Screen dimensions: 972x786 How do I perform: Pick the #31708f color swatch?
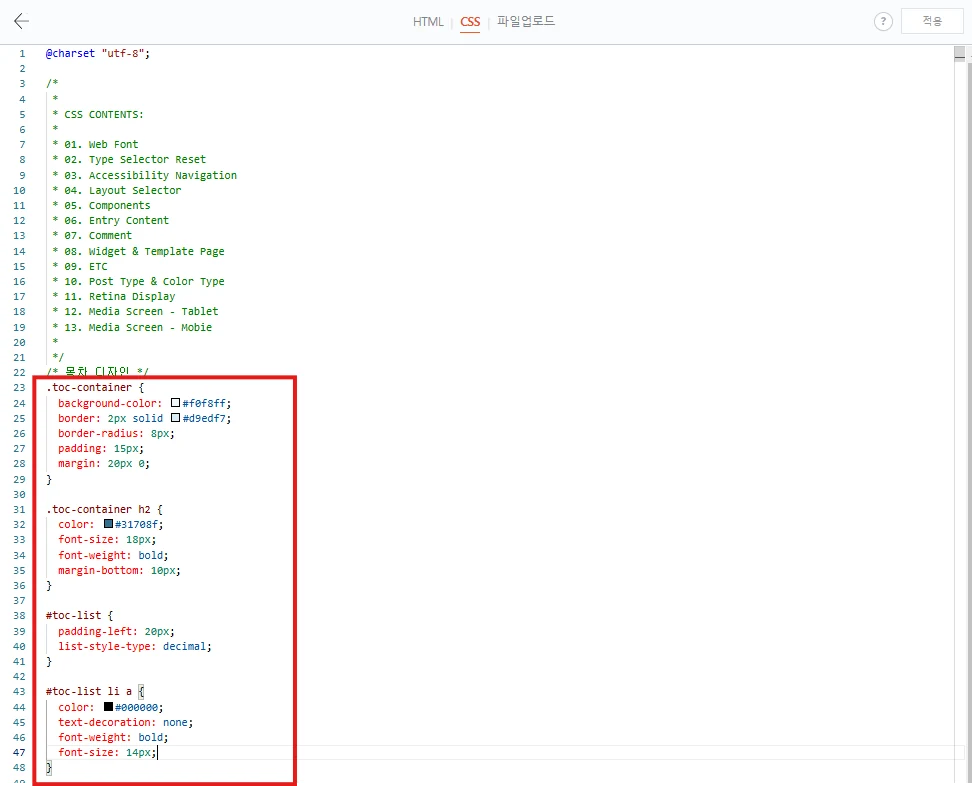[108, 524]
